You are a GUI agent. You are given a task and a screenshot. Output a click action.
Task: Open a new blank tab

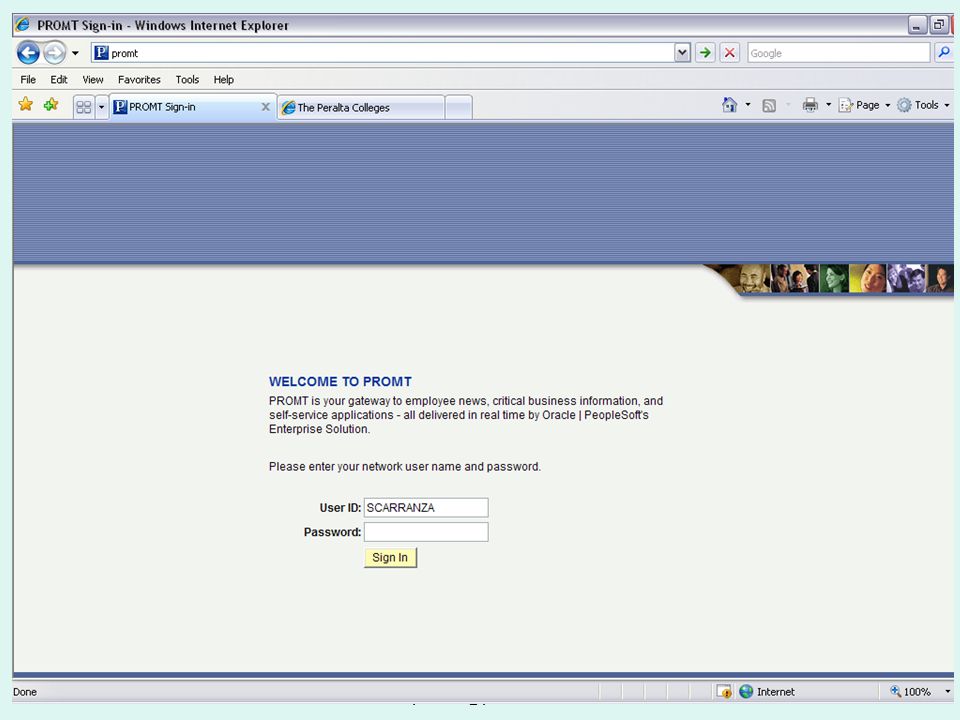pyautogui.click(x=459, y=107)
